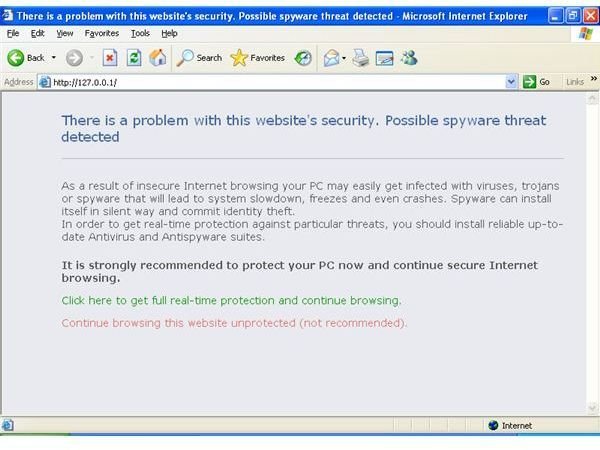Click the green Go button
The height and width of the screenshot is (450, 600).
click(x=536, y=82)
